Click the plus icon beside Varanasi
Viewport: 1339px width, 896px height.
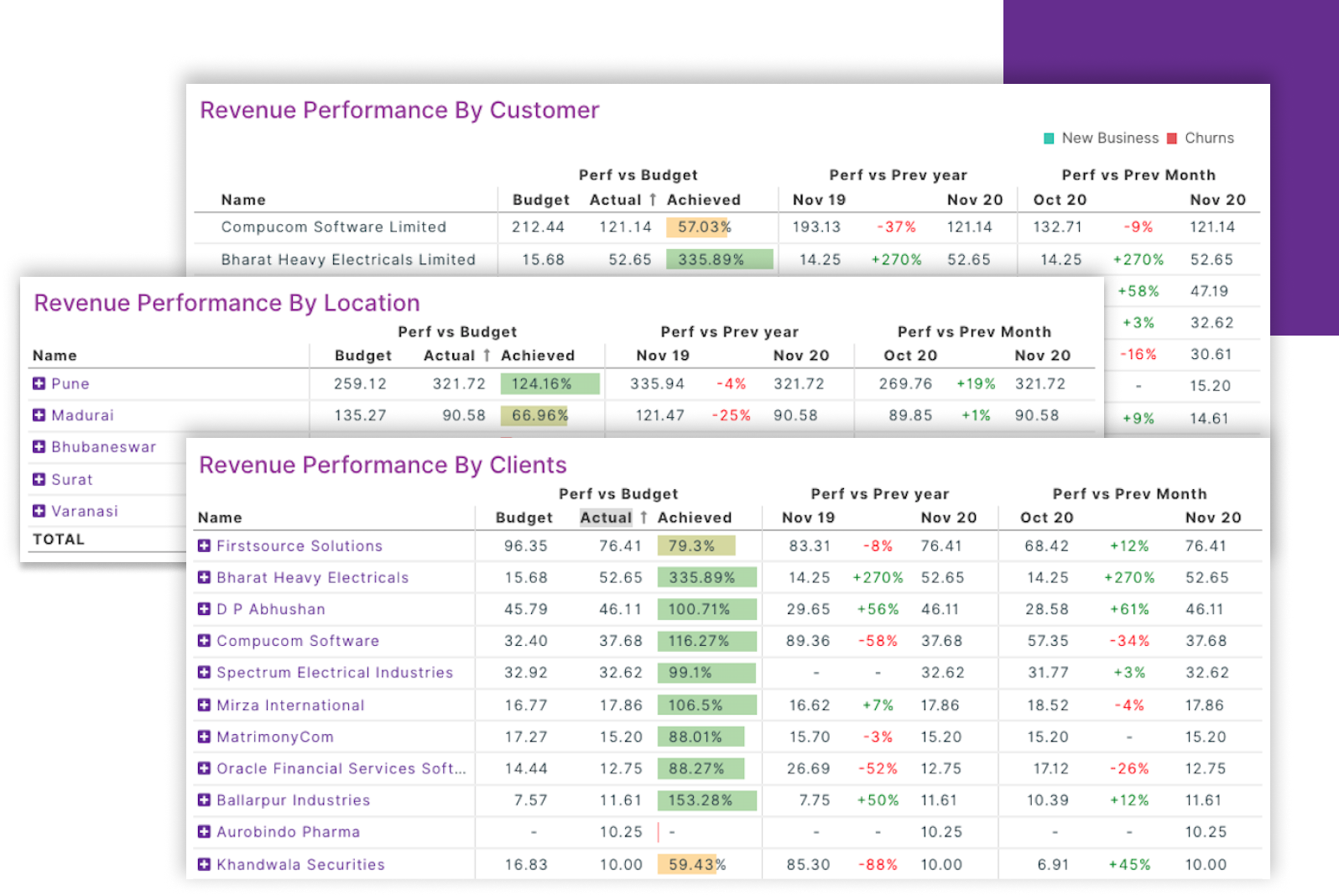(x=39, y=511)
